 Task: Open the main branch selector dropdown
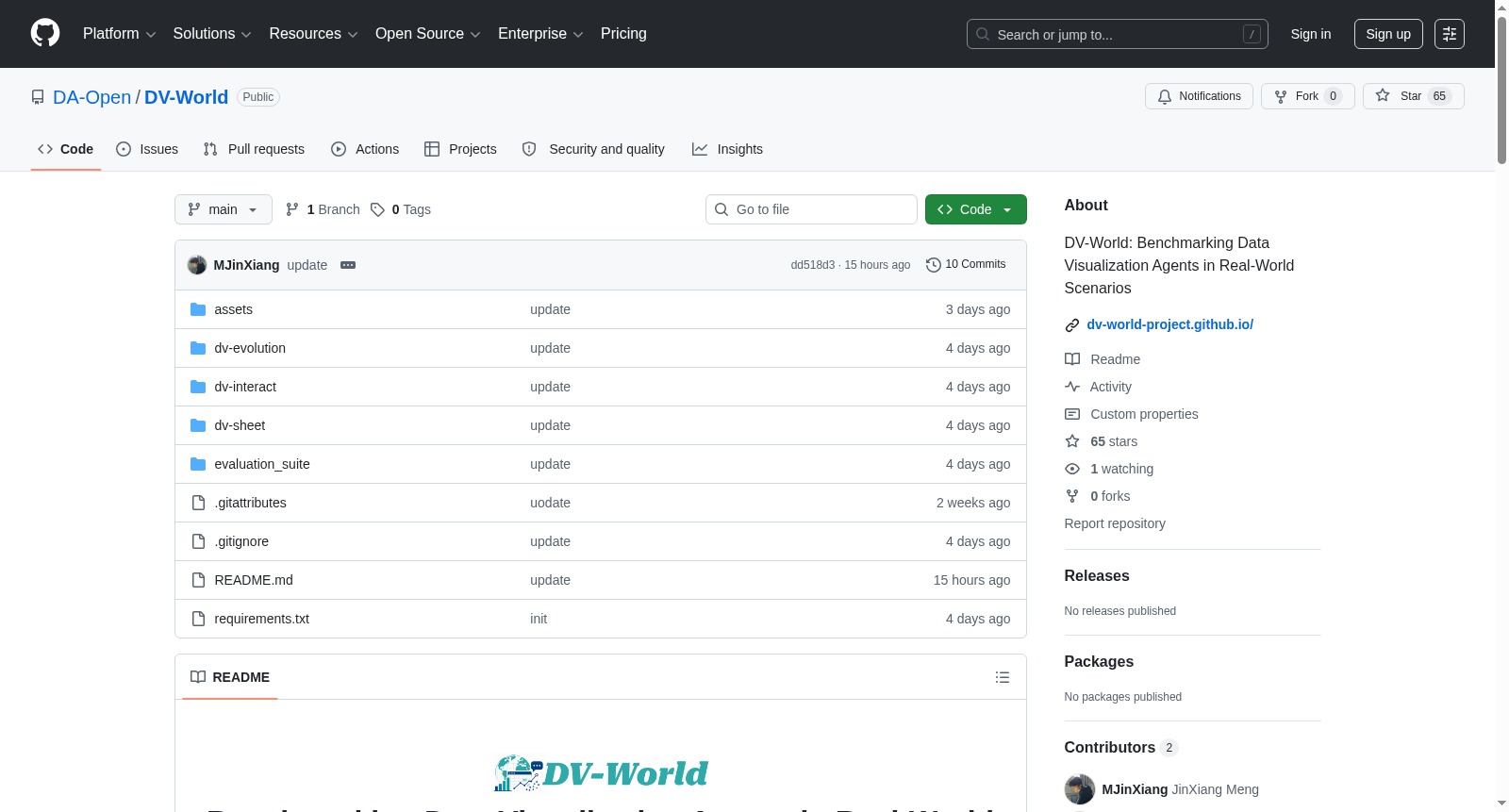pyautogui.click(x=224, y=209)
